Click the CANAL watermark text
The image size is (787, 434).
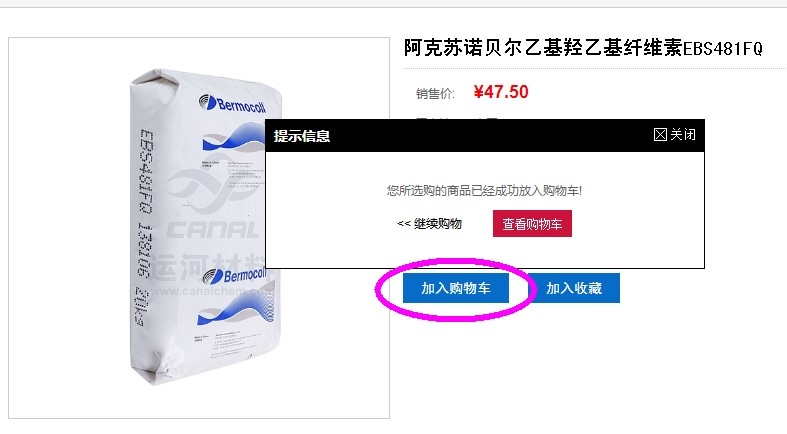pos(212,230)
